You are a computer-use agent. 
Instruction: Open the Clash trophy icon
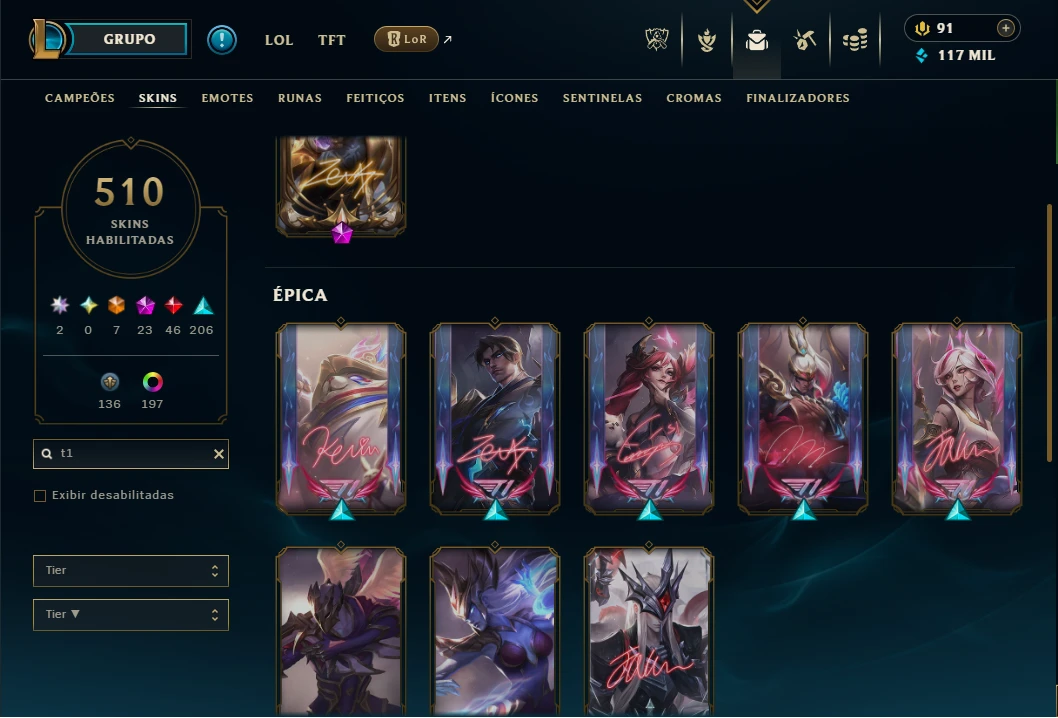[x=657, y=40]
